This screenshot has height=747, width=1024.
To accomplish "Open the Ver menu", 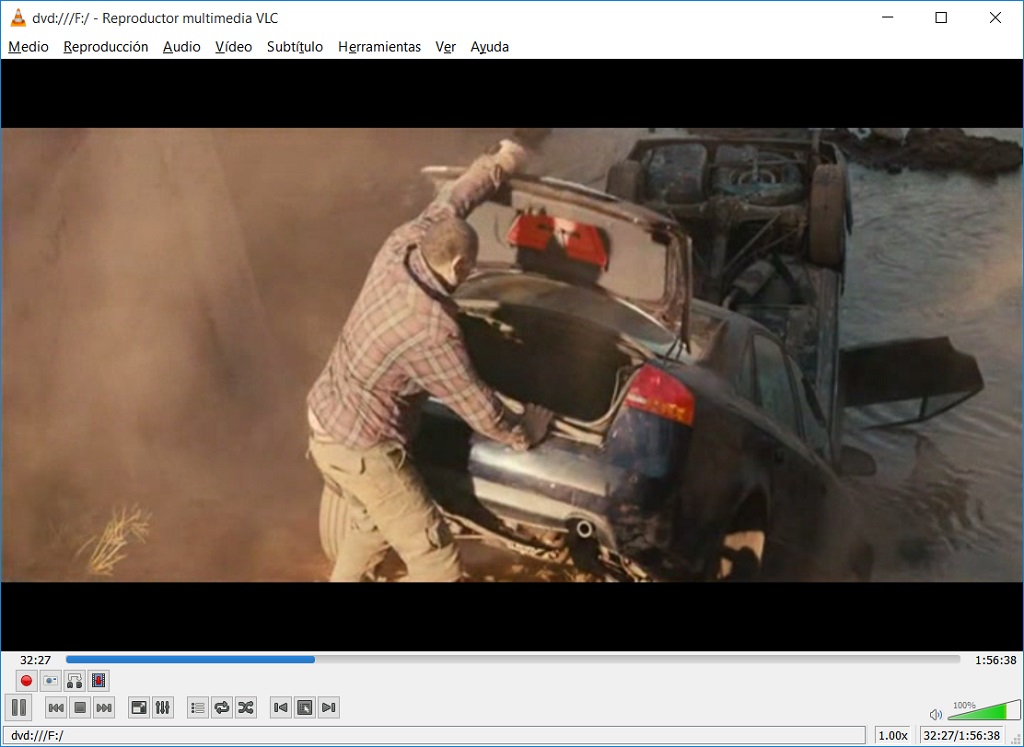I will click(x=445, y=47).
